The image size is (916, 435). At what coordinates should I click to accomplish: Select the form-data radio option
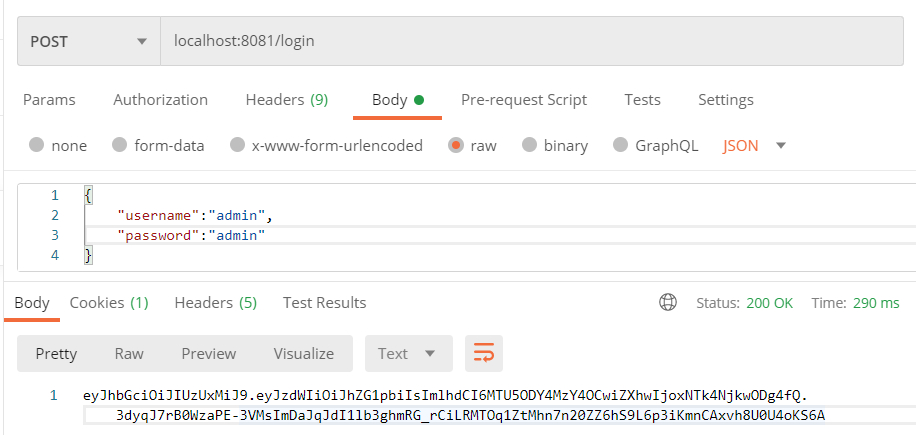(120, 145)
